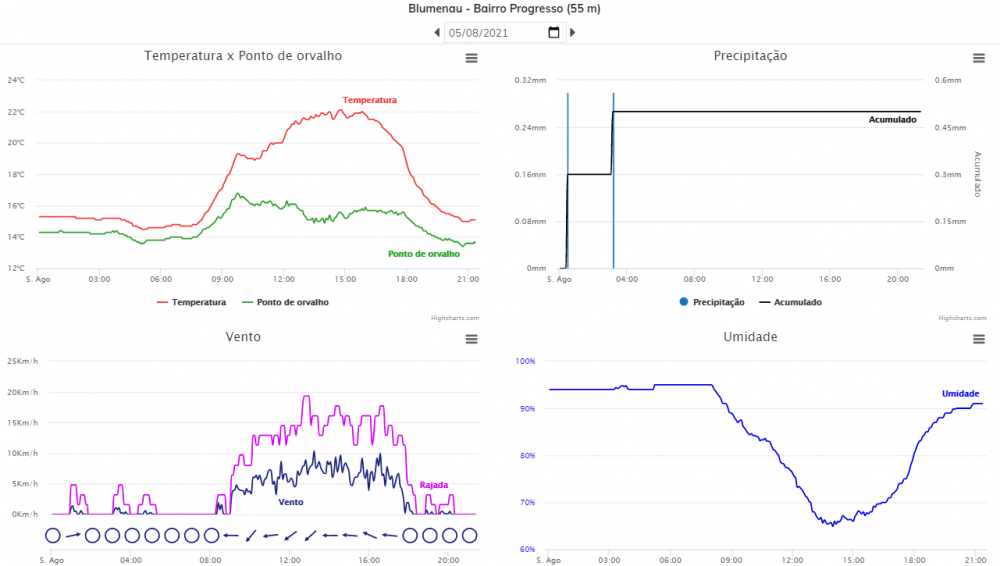The width and height of the screenshot is (1000, 566).
Task: Open Temperatura x Ponto de orvalho chart menu
Action: pyautogui.click(x=472, y=58)
